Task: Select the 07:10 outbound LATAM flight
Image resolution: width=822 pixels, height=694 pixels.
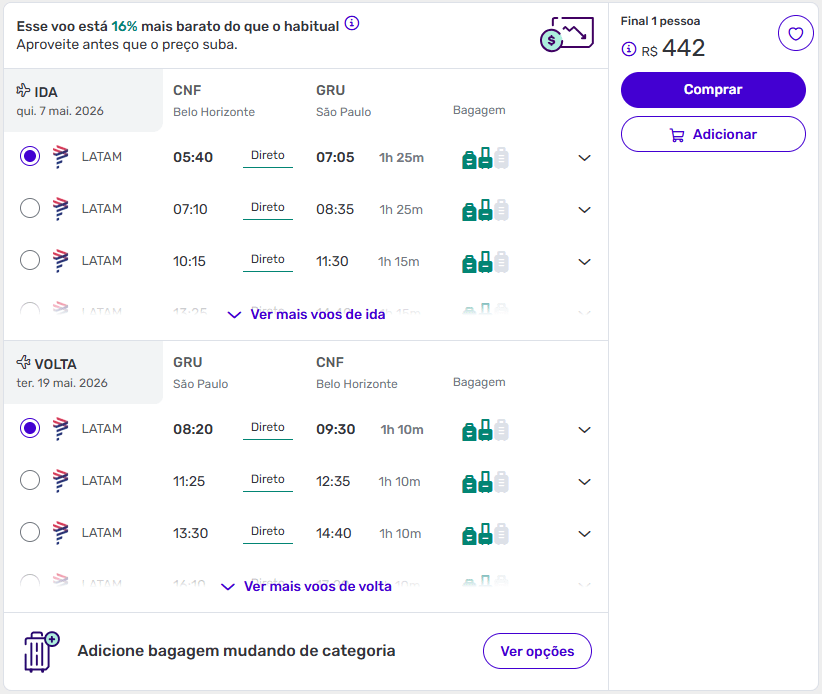Action: point(30,209)
